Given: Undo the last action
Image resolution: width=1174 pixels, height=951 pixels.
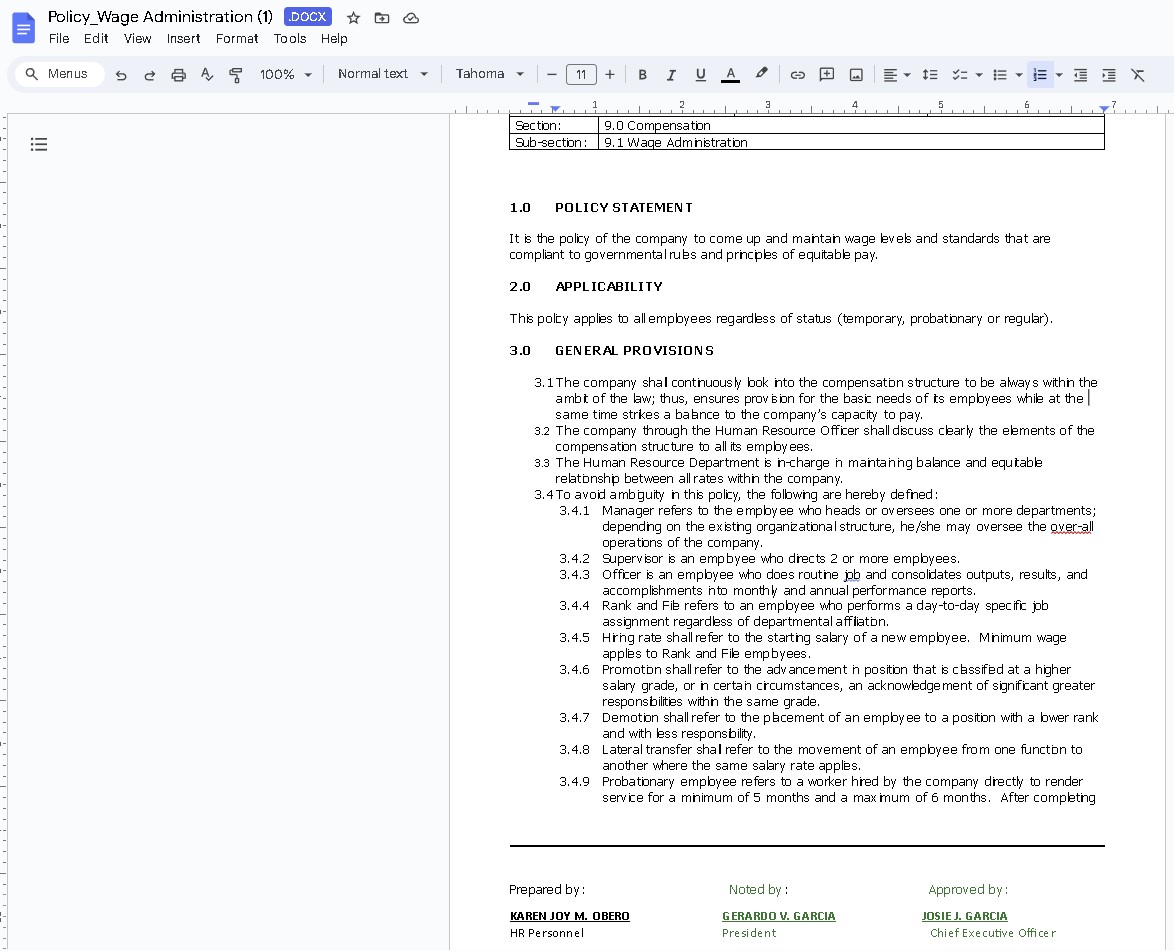Looking at the screenshot, I should pos(121,75).
